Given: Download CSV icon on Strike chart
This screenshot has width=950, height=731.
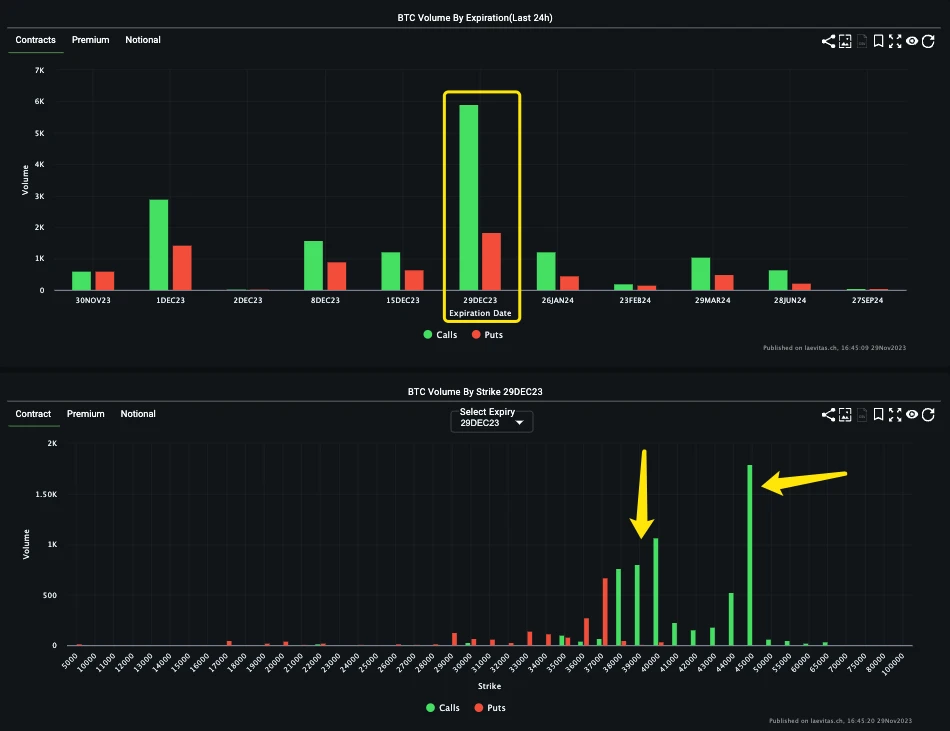Looking at the screenshot, I should click(x=861, y=415).
